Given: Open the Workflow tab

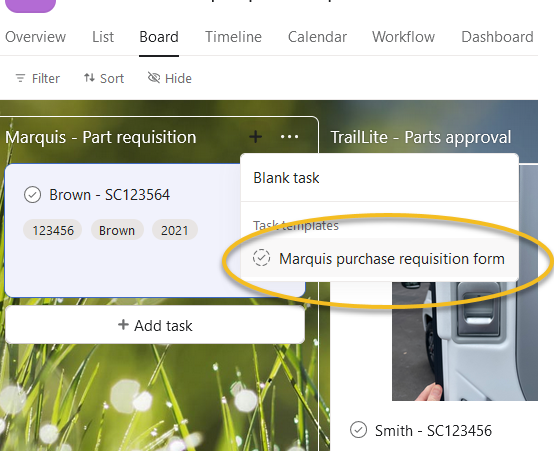Looking at the screenshot, I should (403, 37).
